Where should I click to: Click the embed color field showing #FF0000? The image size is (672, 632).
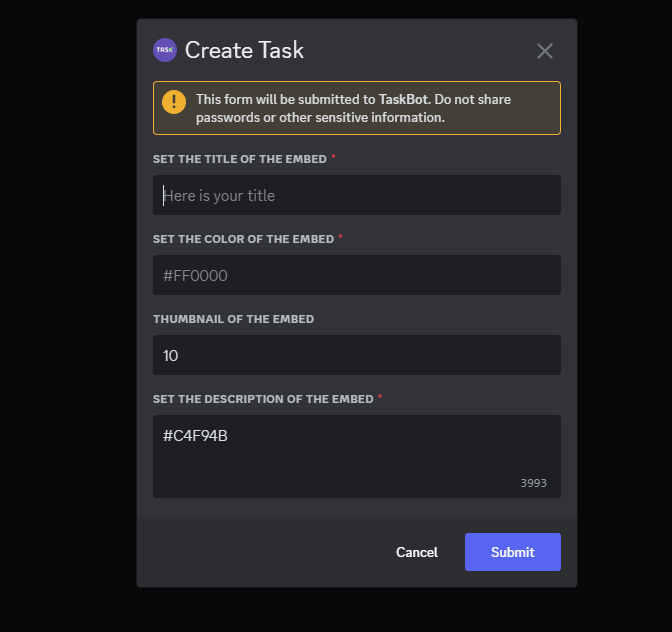pos(356,275)
